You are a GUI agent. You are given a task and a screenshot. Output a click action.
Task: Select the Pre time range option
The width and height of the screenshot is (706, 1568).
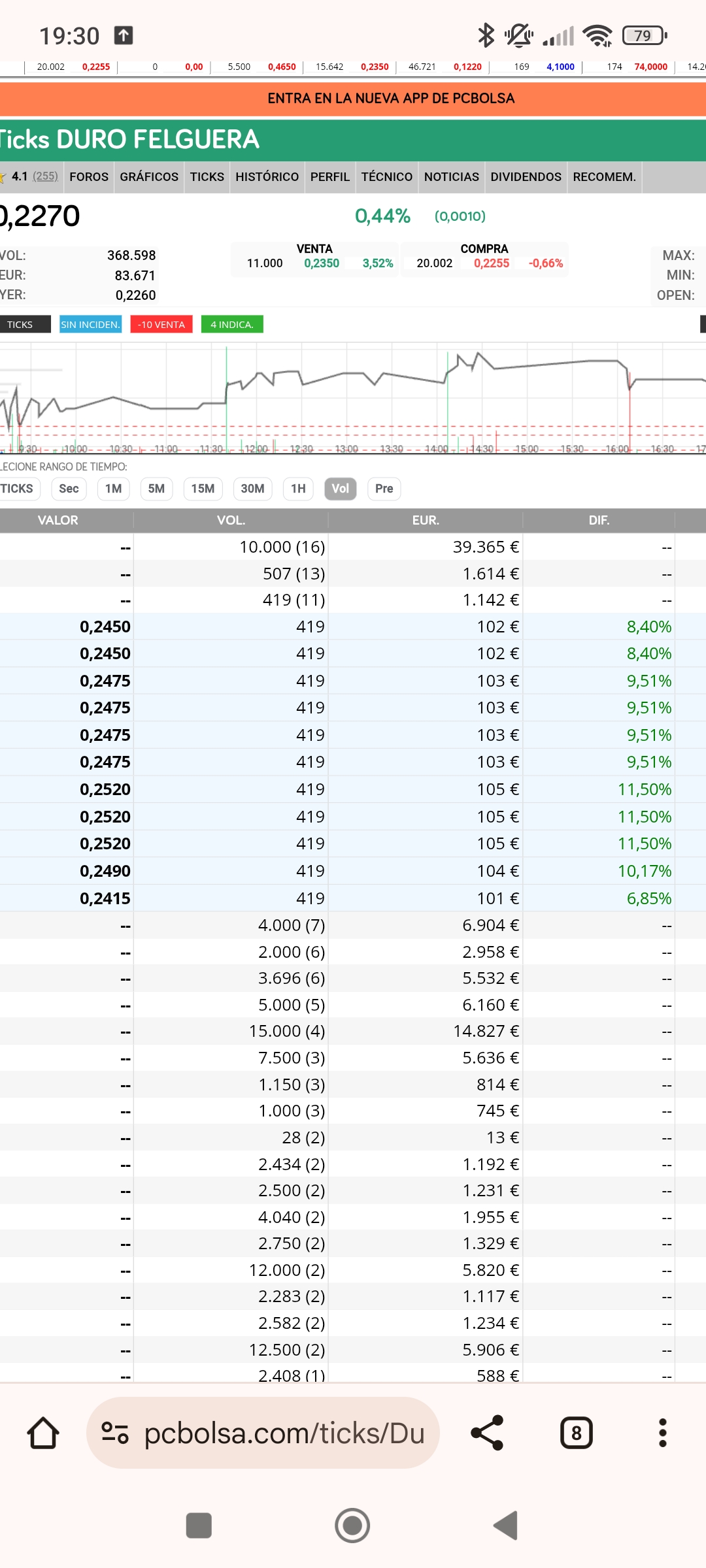point(384,489)
